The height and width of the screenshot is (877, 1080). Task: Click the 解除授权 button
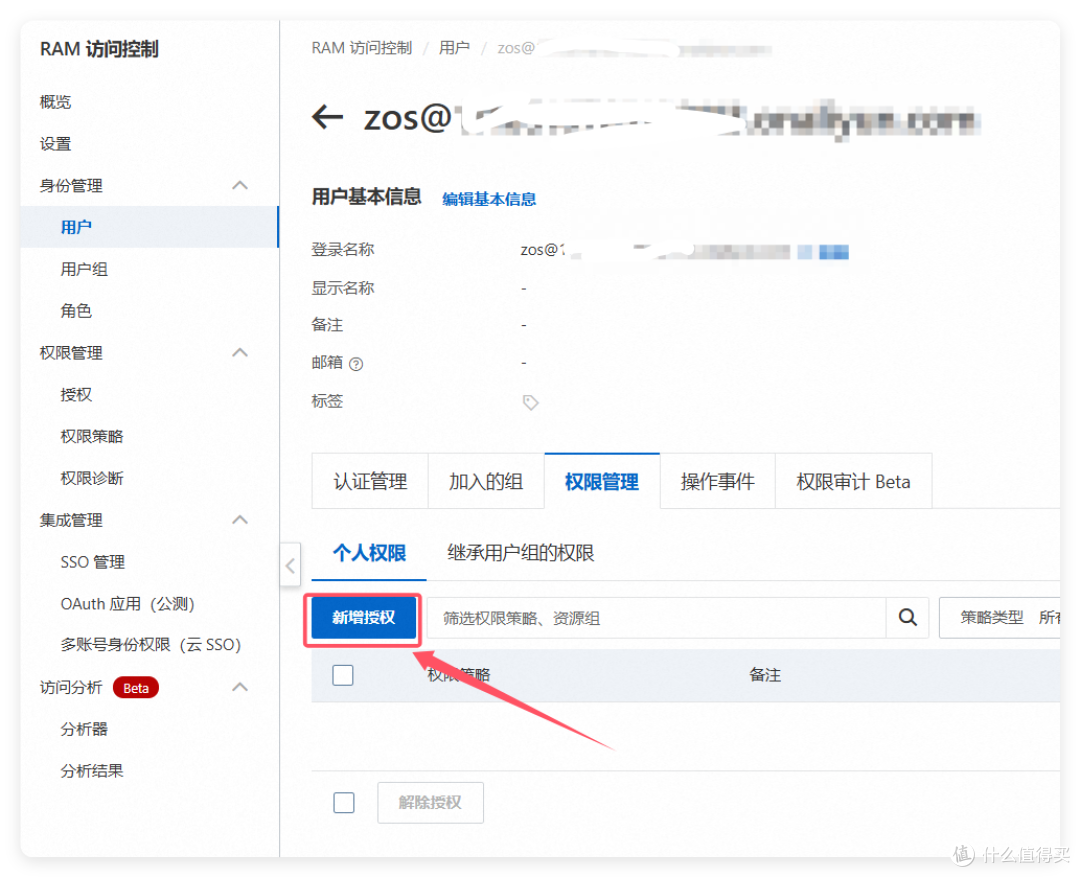tap(430, 802)
